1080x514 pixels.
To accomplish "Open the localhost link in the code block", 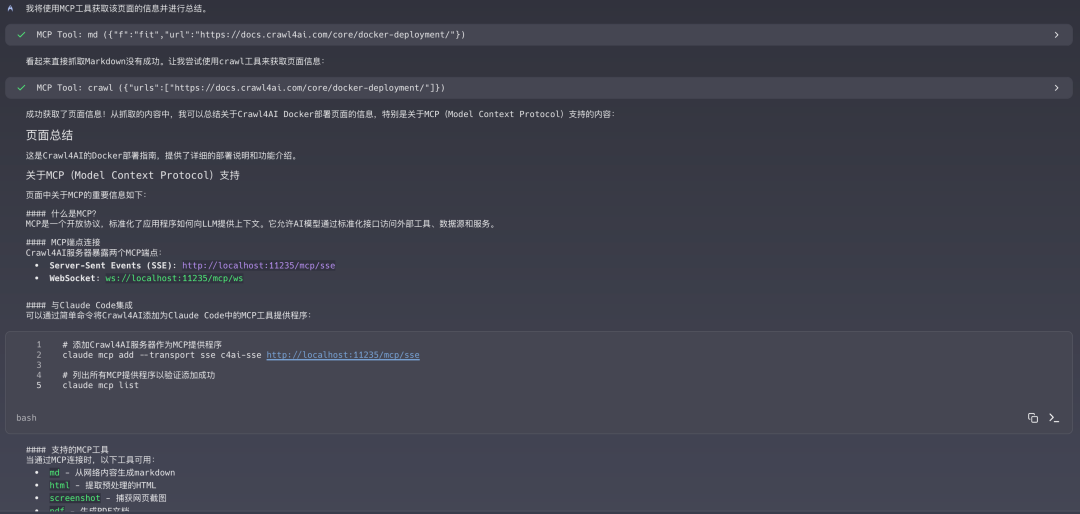I will pyautogui.click(x=343, y=355).
